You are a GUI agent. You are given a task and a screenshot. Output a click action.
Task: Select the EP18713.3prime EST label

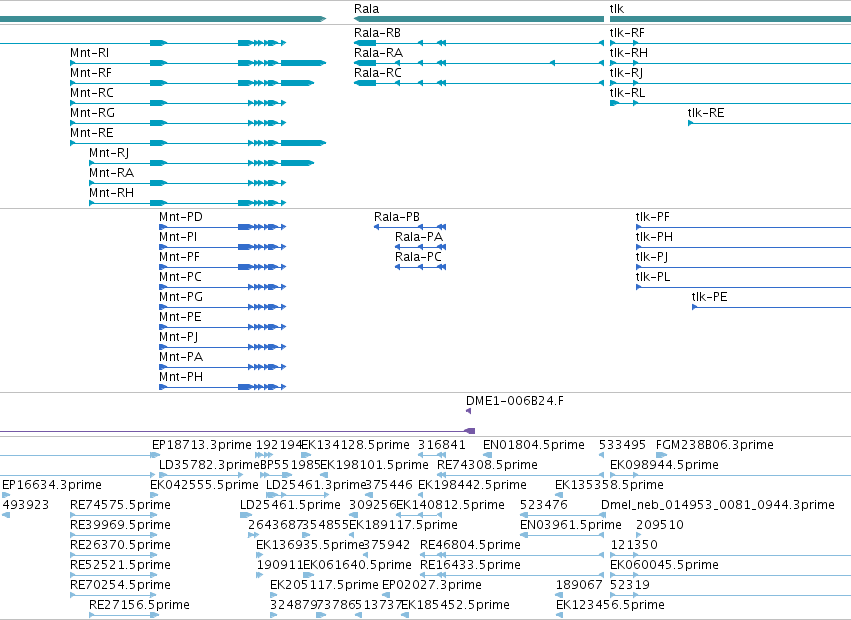pos(202,445)
